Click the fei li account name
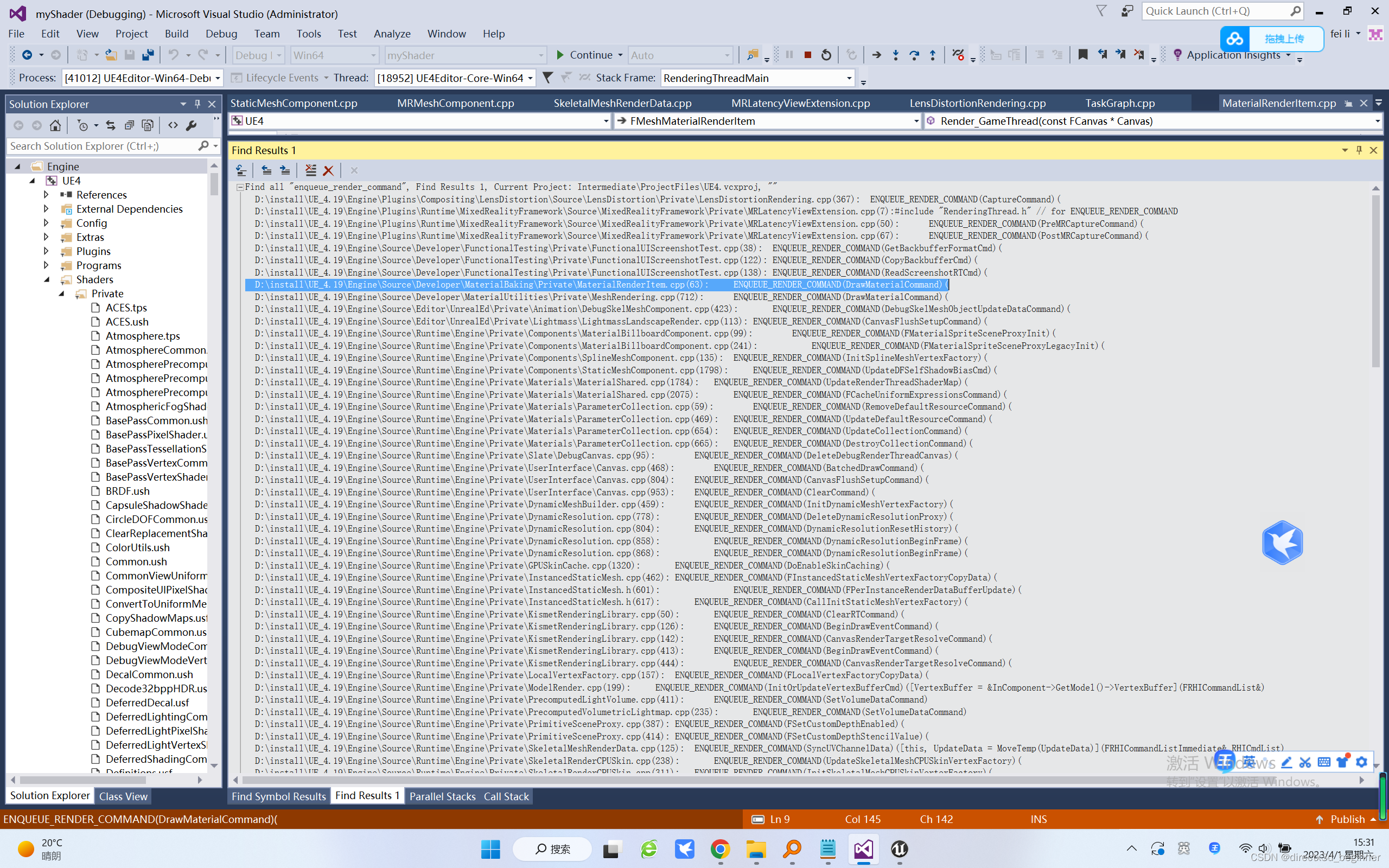The width and height of the screenshot is (1389, 868). tap(1340, 34)
